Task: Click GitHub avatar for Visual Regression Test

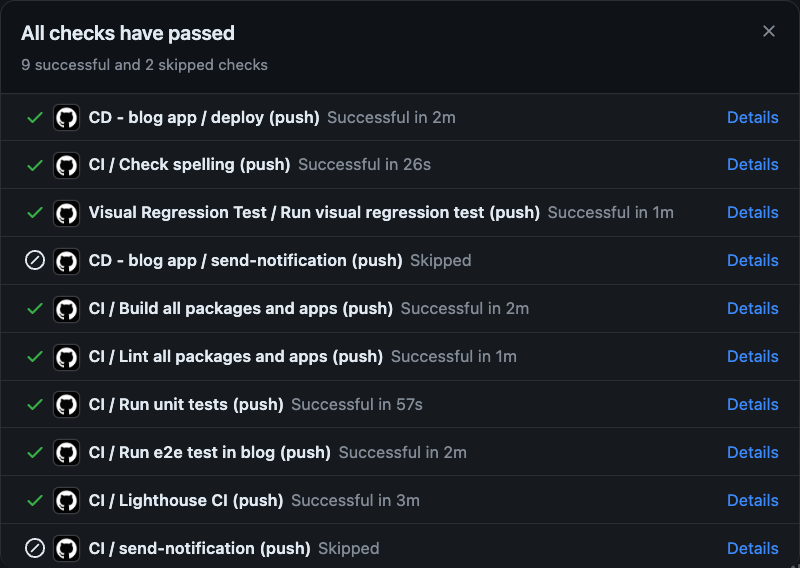Action: click(66, 213)
